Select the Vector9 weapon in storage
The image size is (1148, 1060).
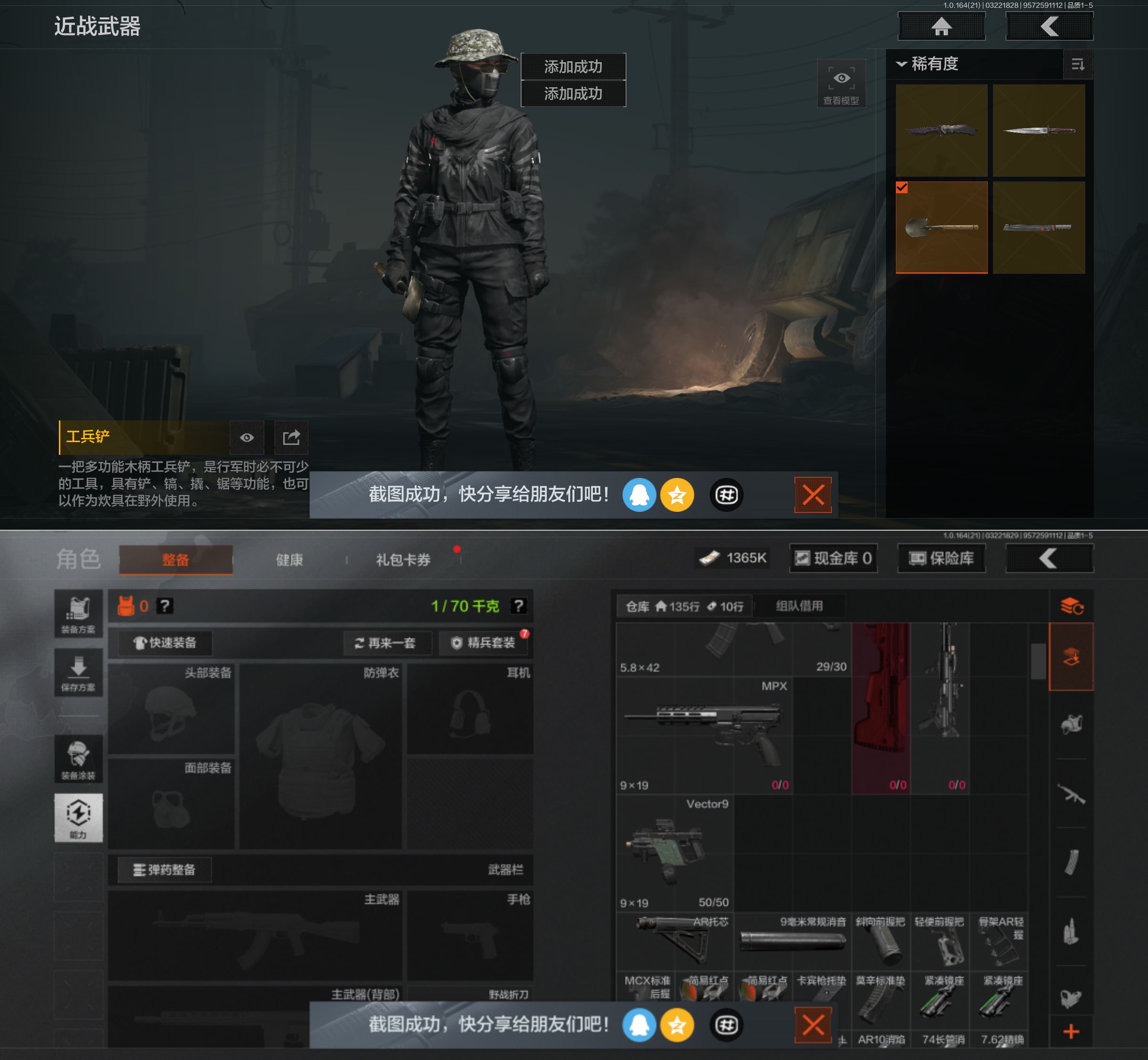(674, 852)
